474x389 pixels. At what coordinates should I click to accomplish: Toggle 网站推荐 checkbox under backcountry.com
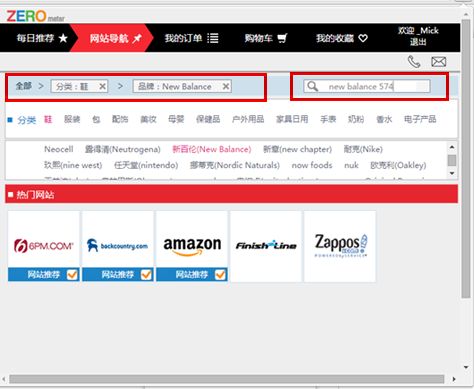[x=146, y=274]
